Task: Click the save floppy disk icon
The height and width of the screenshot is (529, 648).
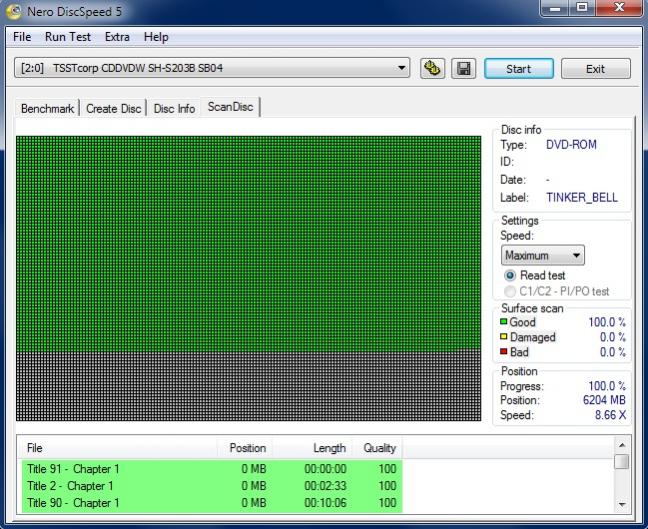Action: point(463,69)
